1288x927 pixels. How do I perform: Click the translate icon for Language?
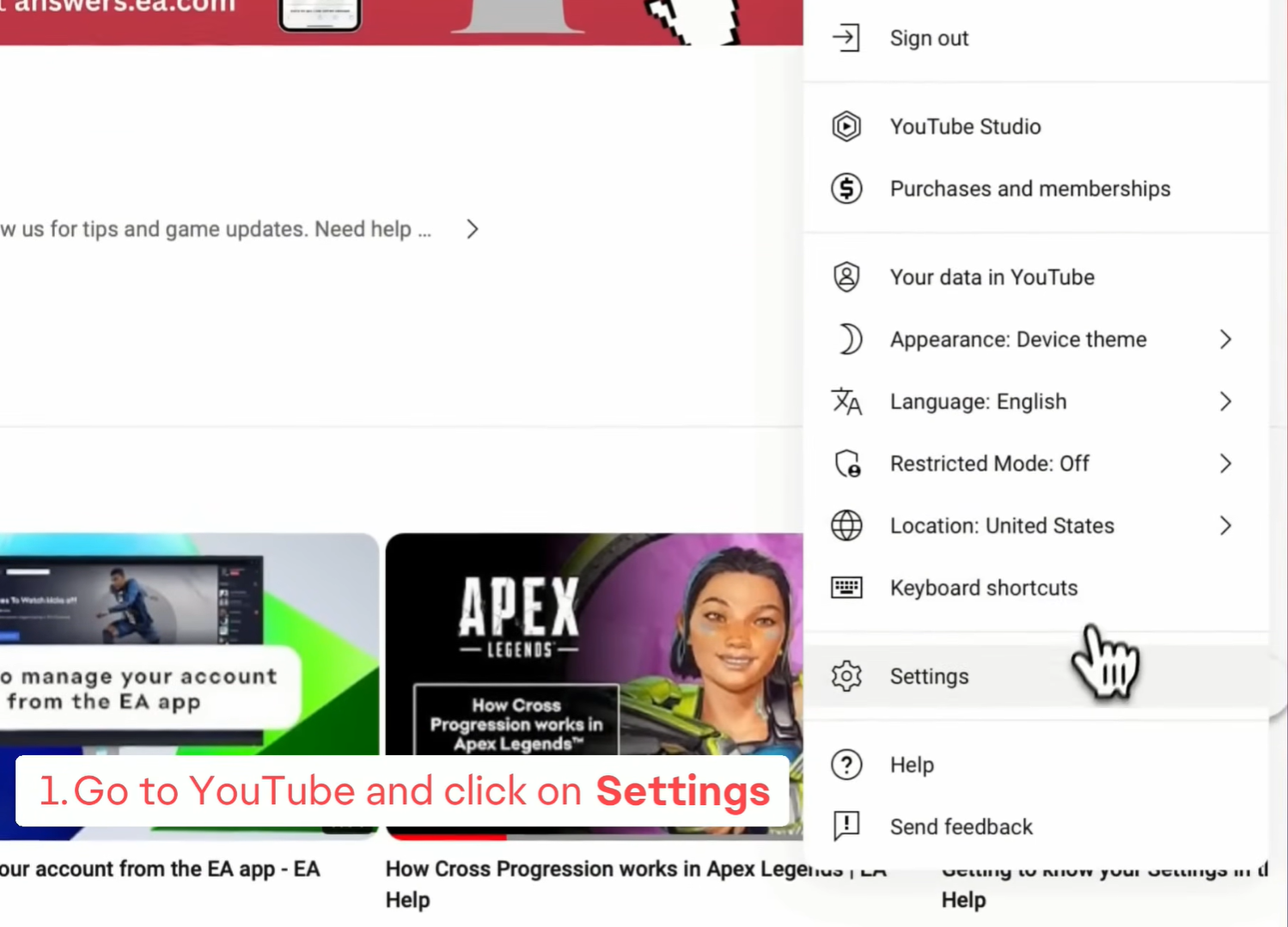point(846,401)
